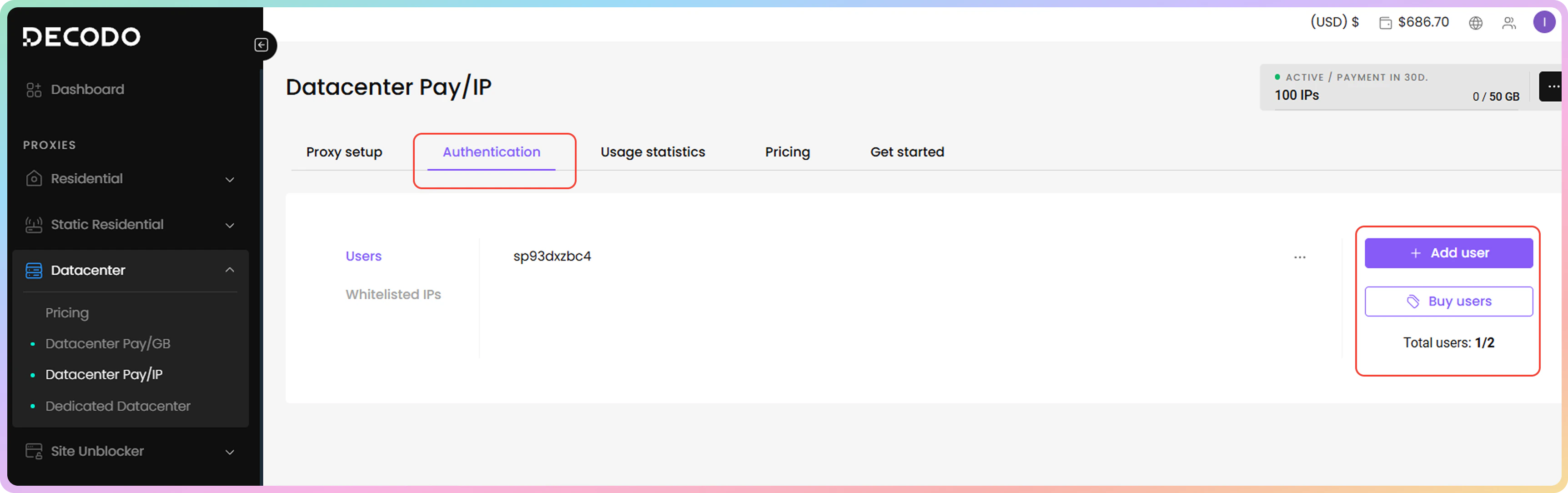1568x493 pixels.
Task: Expand the Site Unblocker section
Action: point(230,452)
